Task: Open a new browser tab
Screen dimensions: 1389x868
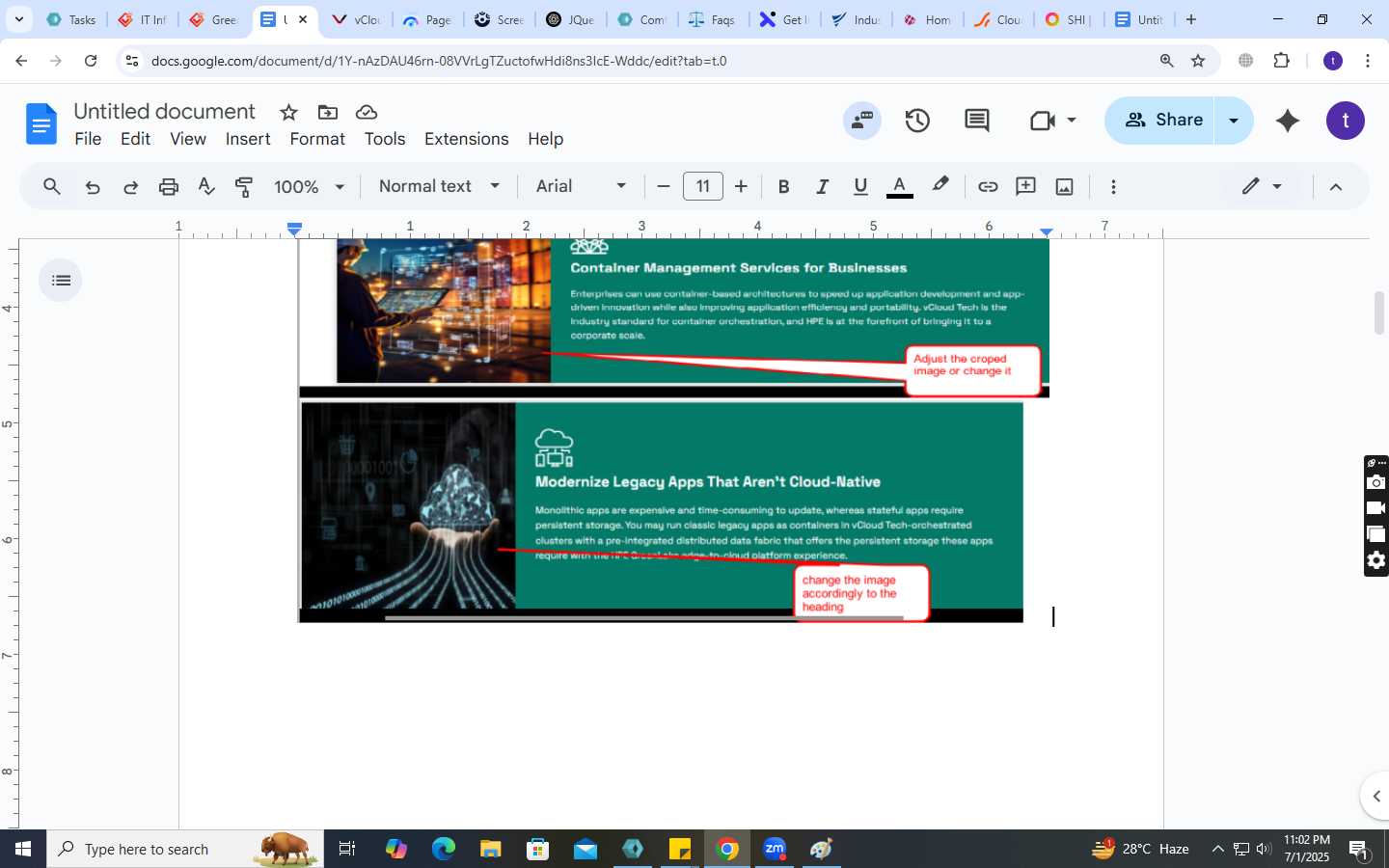Action: [1191, 19]
